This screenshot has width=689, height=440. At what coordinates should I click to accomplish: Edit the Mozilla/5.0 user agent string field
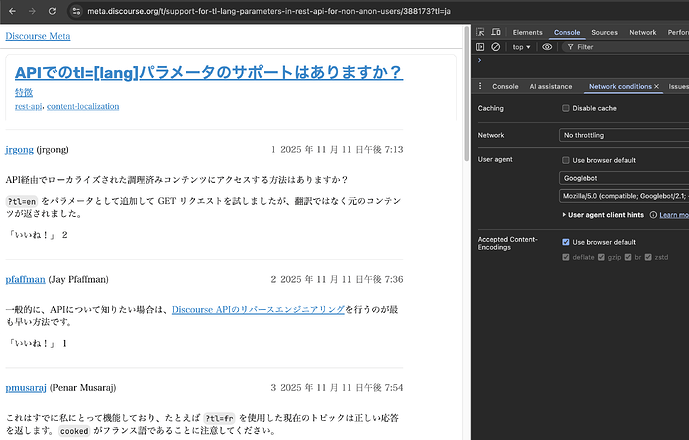click(624, 196)
